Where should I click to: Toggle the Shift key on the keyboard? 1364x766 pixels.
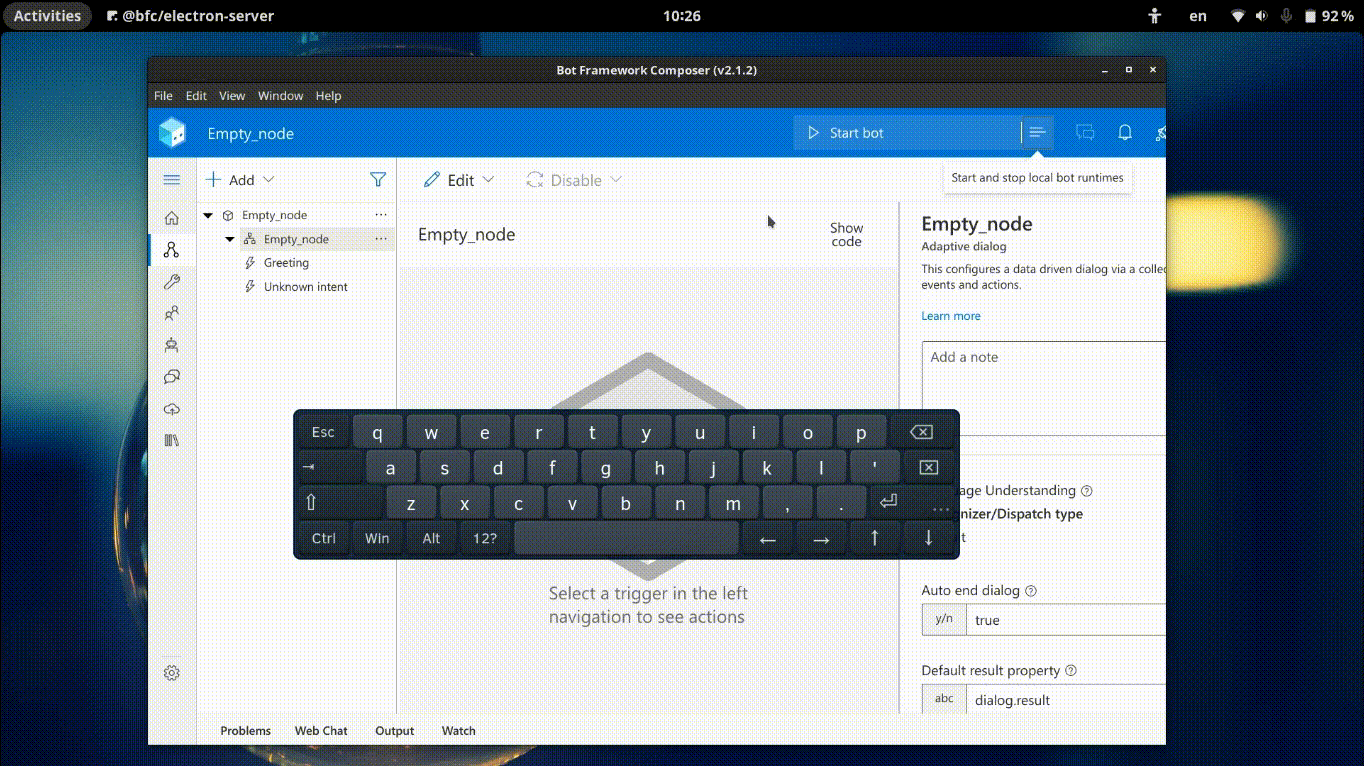click(x=340, y=502)
